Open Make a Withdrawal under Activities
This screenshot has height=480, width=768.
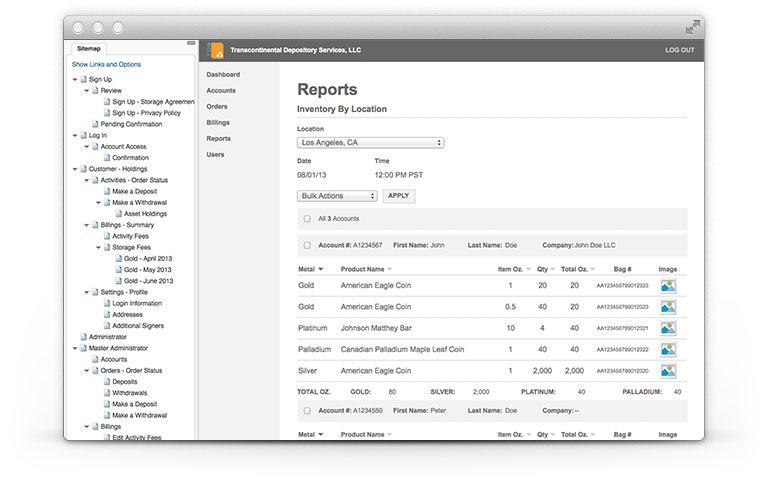pyautogui.click(x=140, y=202)
